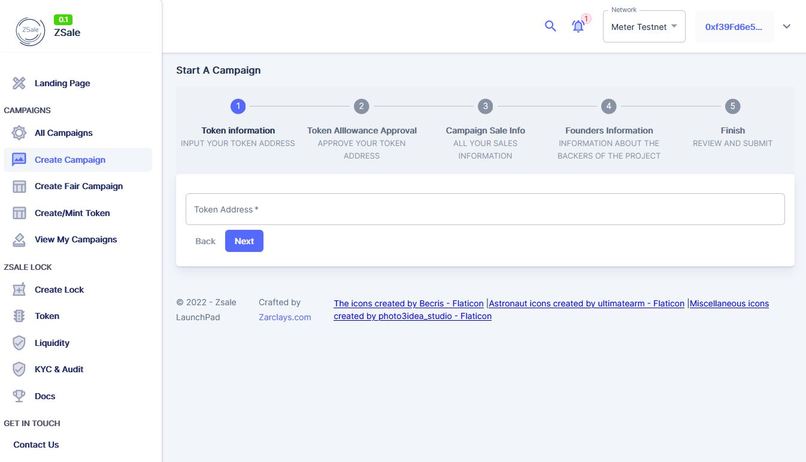
Task: Click wallet address 0xf39Fd6e5...
Action: [734, 27]
